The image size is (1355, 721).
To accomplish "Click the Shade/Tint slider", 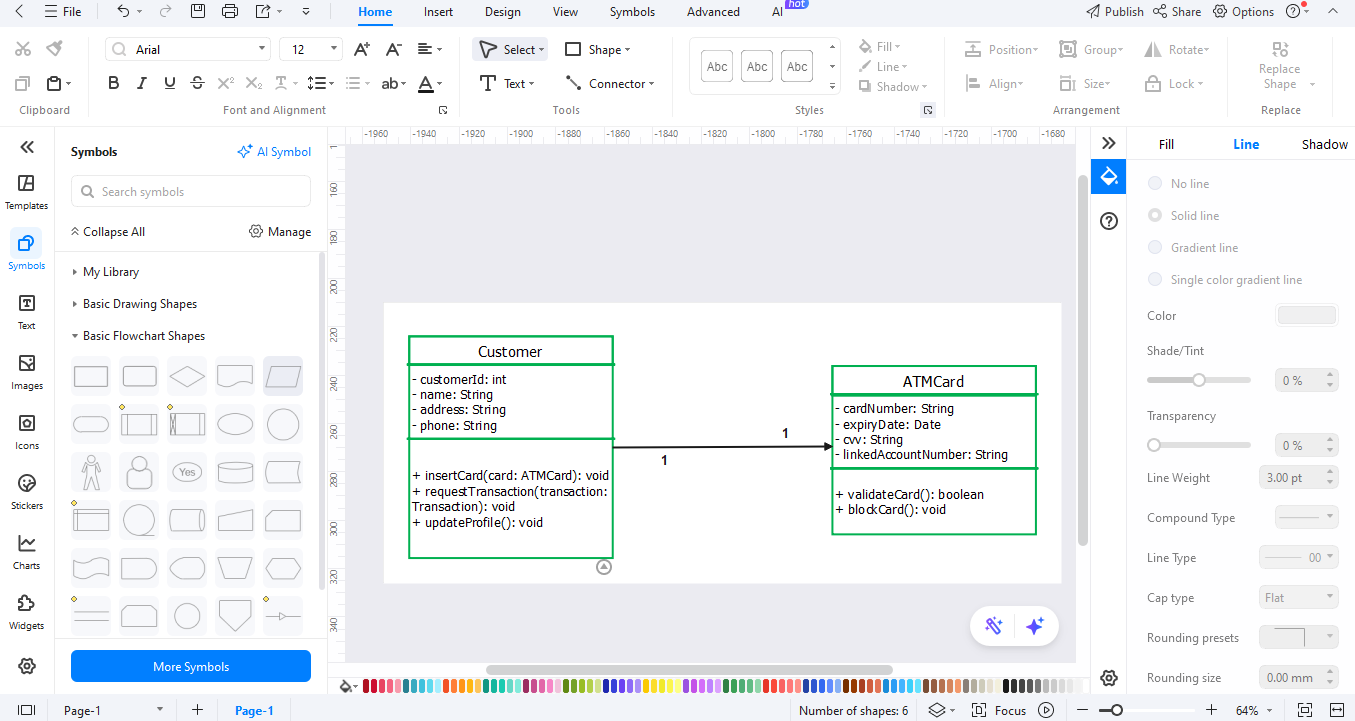I will tap(1199, 380).
